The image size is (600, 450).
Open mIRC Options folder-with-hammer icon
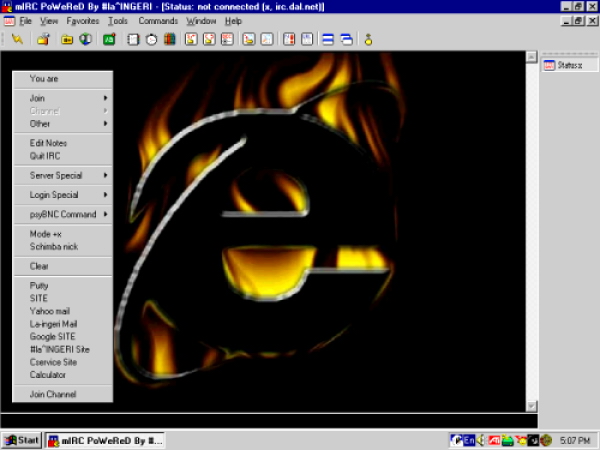click(x=43, y=39)
